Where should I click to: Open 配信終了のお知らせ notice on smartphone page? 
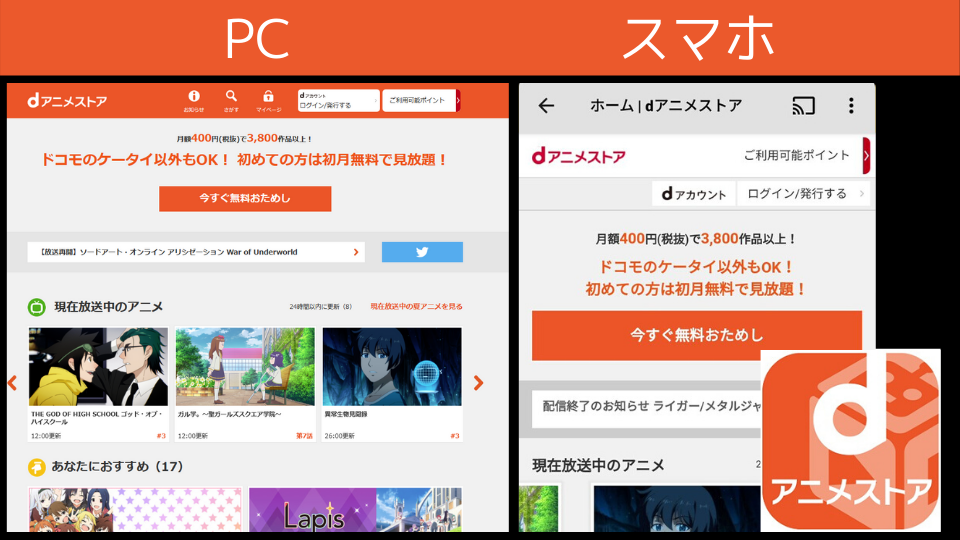point(647,407)
